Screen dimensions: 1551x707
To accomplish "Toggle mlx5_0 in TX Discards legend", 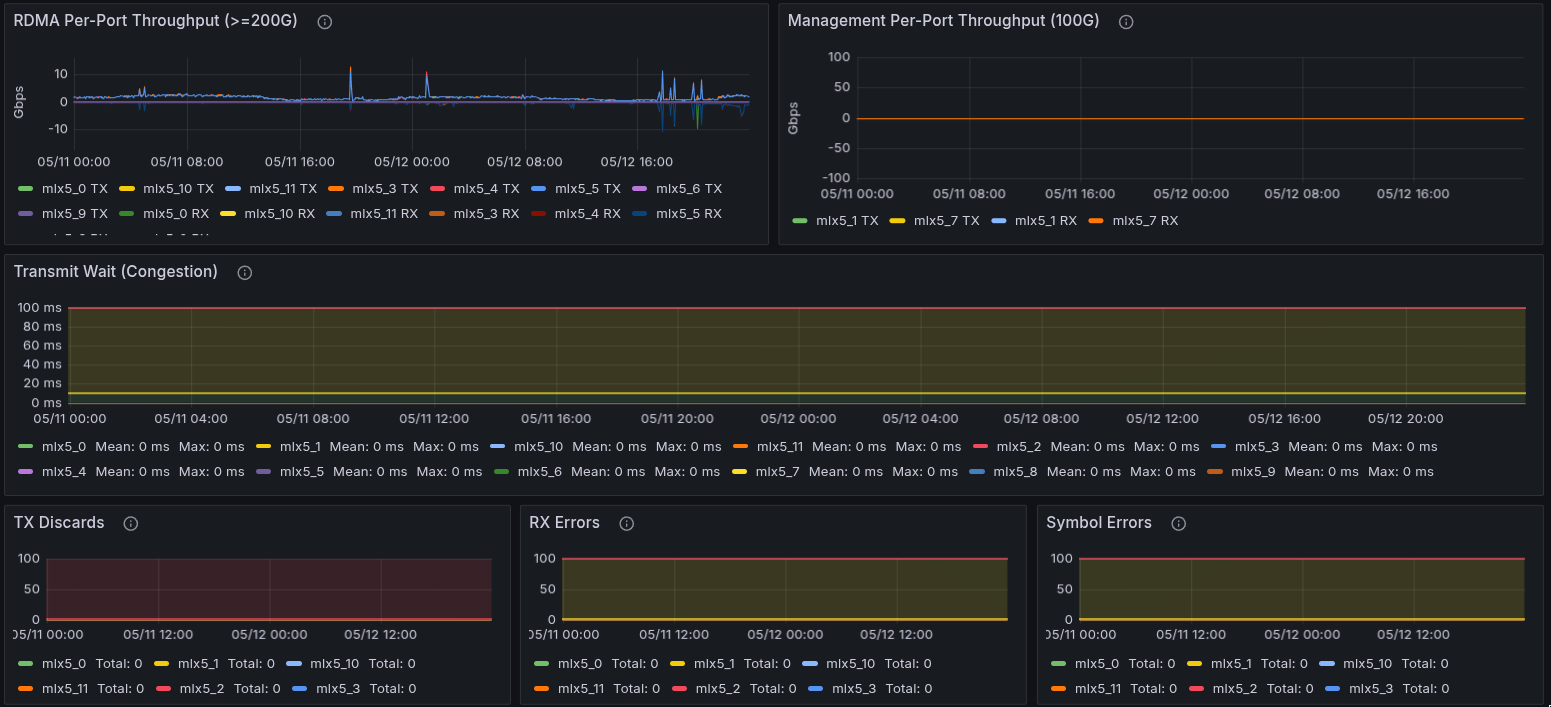I will coord(65,663).
